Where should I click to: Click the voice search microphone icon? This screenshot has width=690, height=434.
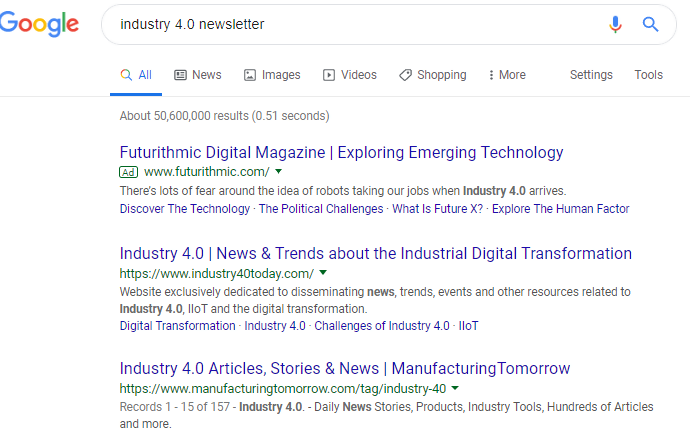tap(615, 24)
